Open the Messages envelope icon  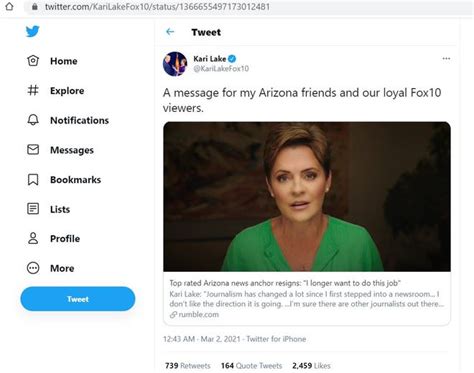click(33, 150)
